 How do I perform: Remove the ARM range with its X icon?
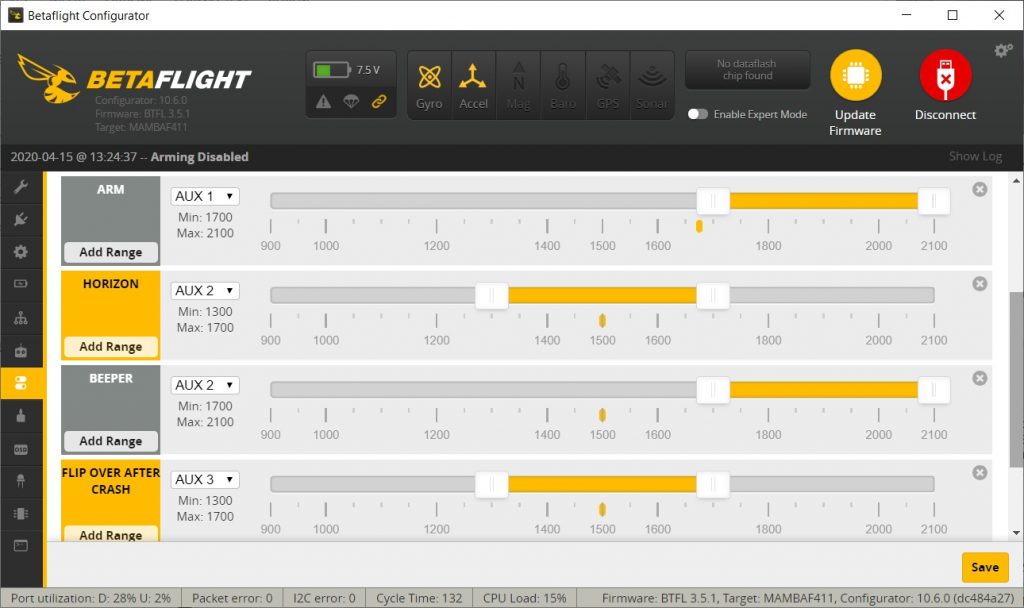coord(980,189)
